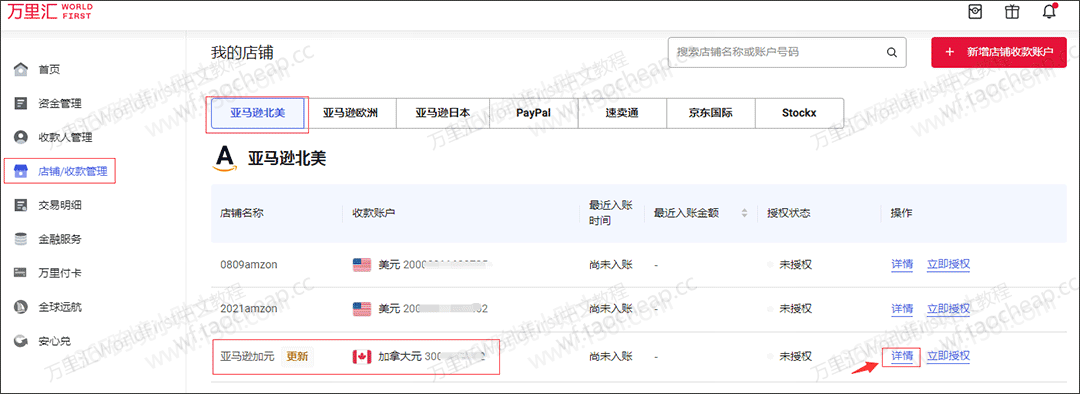Image resolution: width=1080 pixels, height=394 pixels.
Task: Click the 安心兑 sidebar icon
Action: point(21,340)
